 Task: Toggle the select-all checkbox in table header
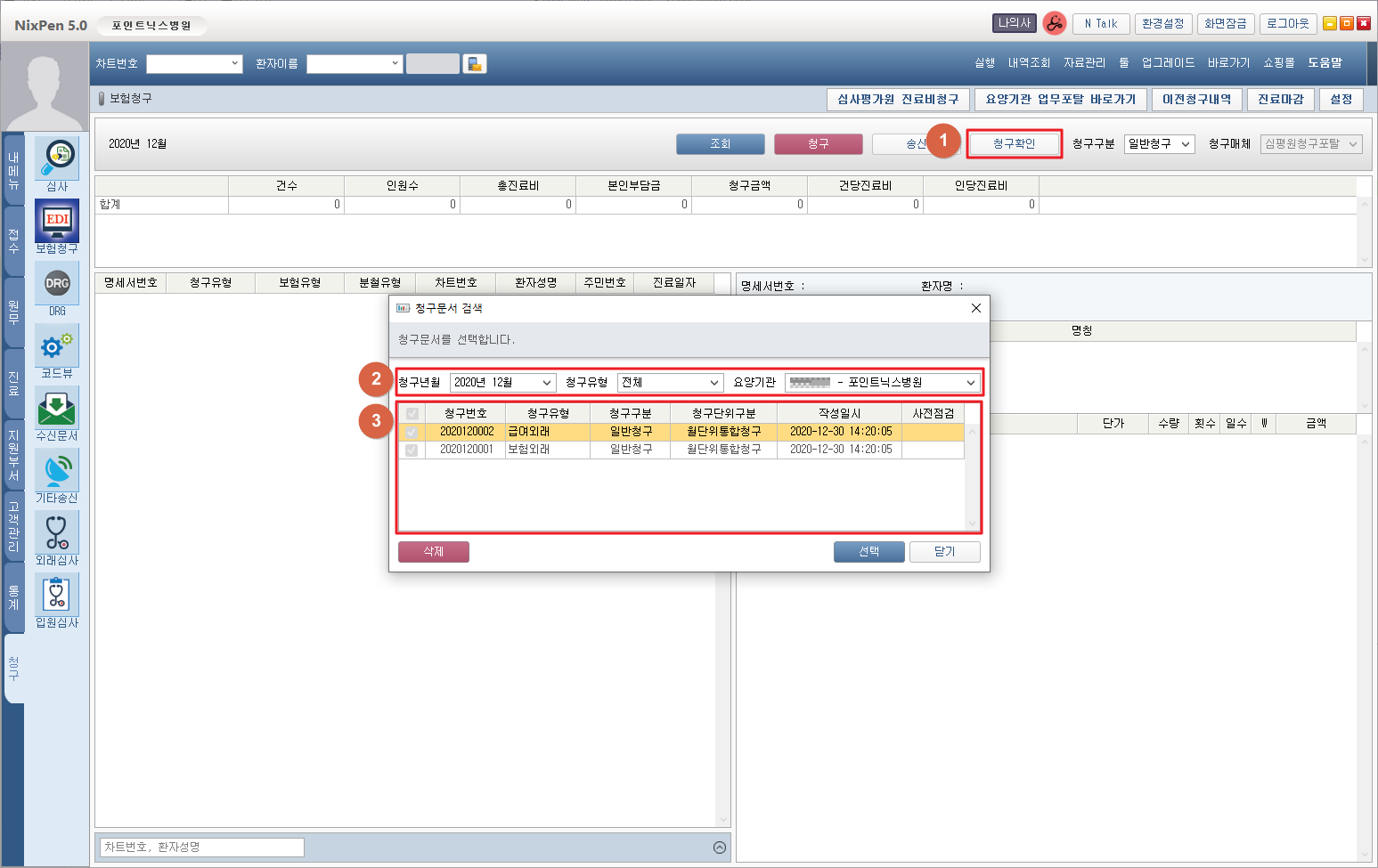coord(412,413)
